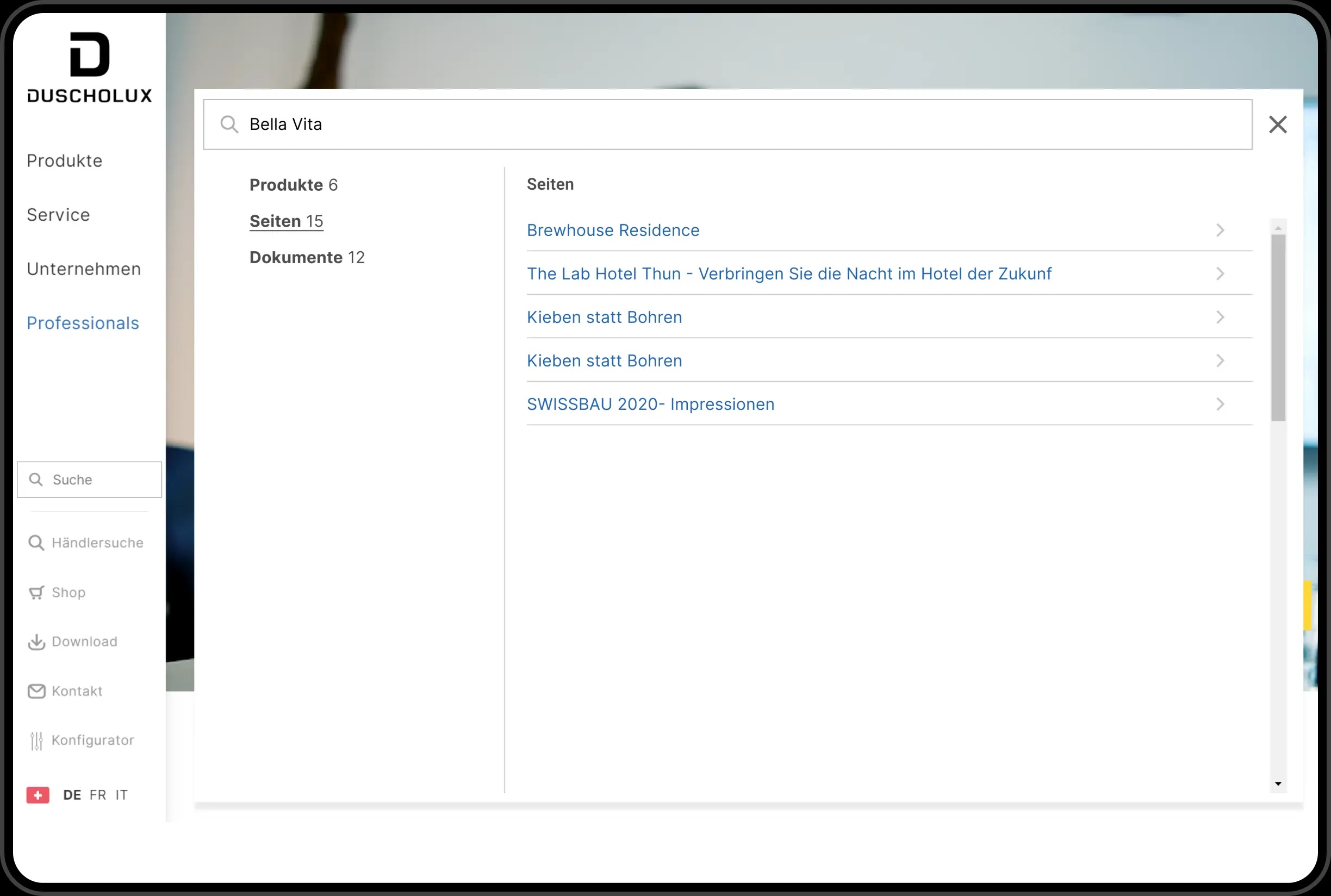The image size is (1331, 896).
Task: Launch the Konfigurator sliders icon
Action: coord(36,741)
